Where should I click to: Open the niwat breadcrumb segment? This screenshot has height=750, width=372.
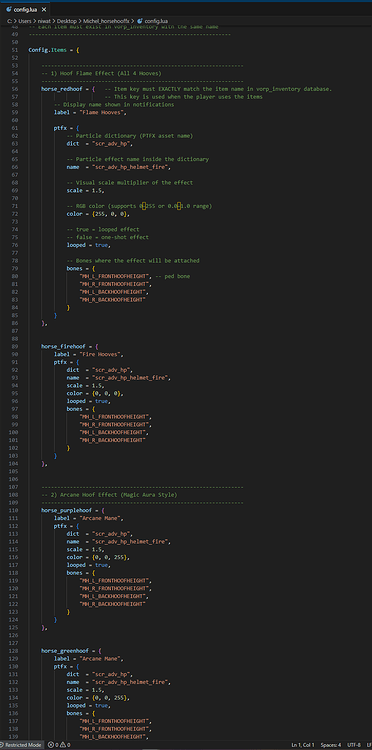pyautogui.click(x=43, y=21)
